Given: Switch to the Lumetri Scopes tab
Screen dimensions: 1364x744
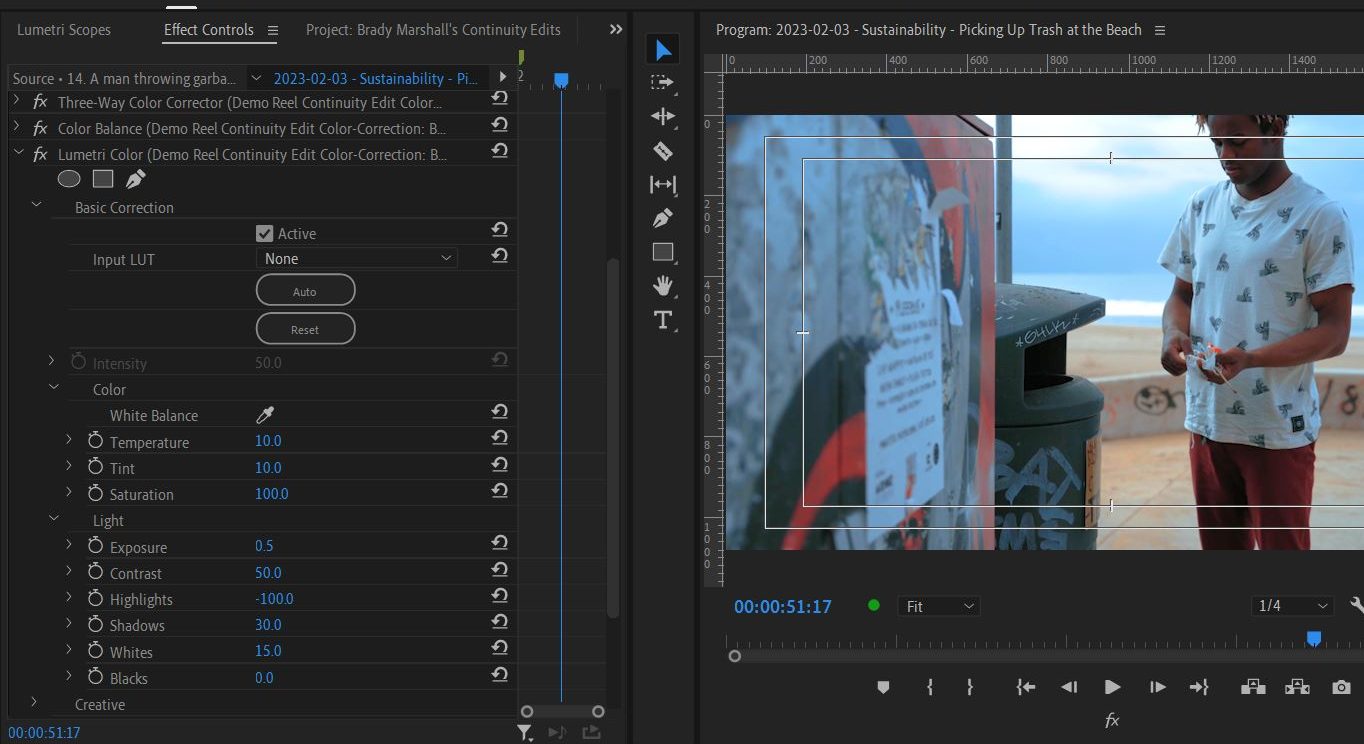Looking at the screenshot, I should 64,30.
